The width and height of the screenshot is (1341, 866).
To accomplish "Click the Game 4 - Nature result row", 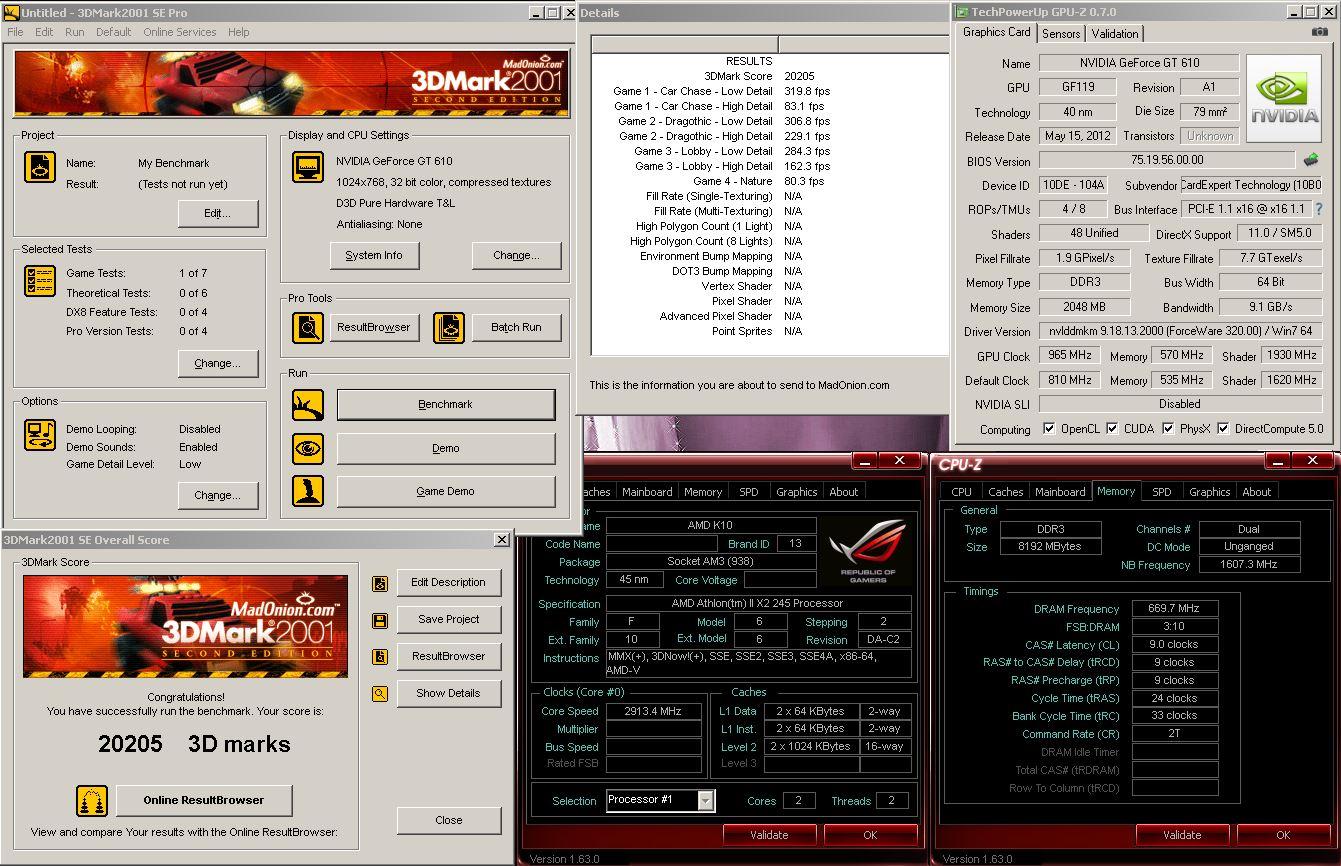I will point(768,181).
